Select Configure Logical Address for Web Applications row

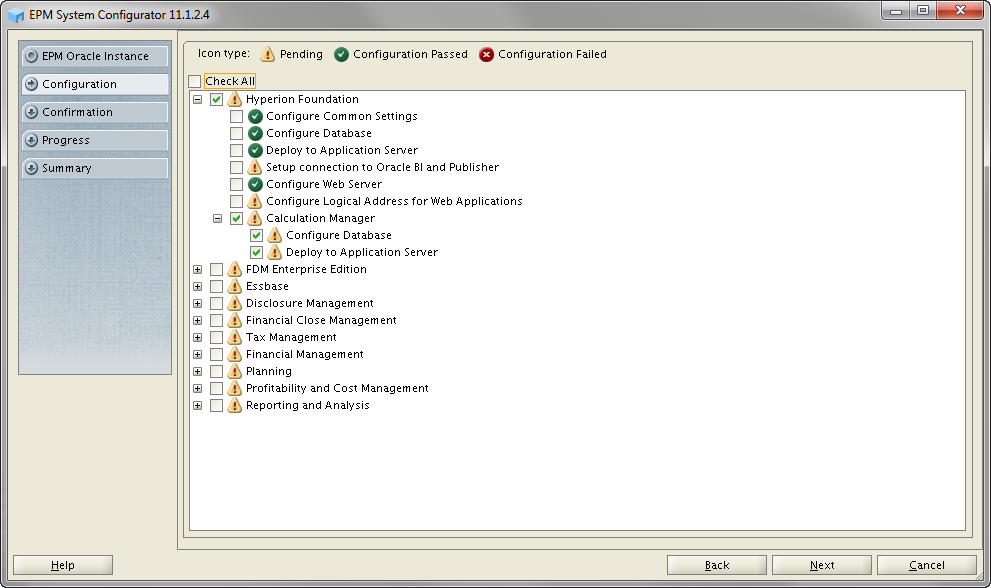tap(394, 202)
